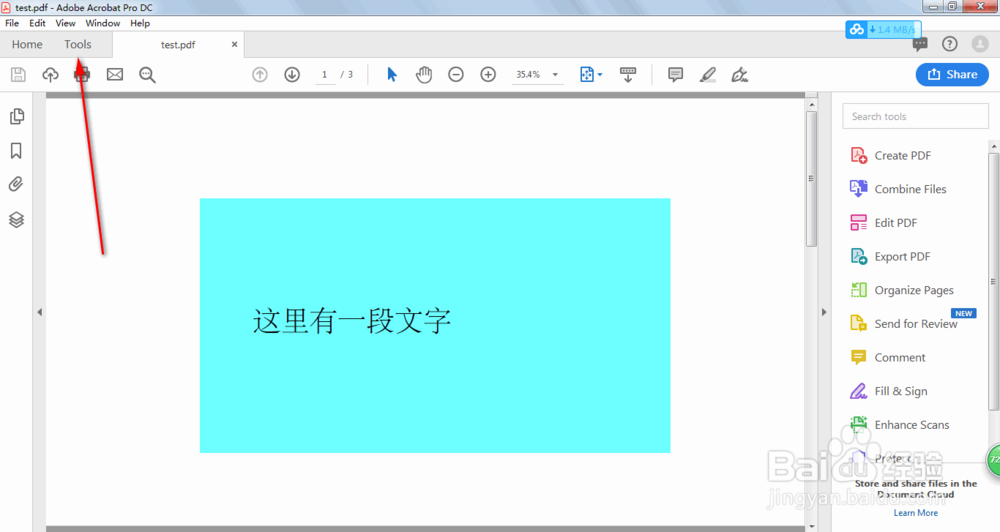Viewport: 1000px width, 532px height.
Task: Open the zoom level dropdown
Action: click(555, 75)
